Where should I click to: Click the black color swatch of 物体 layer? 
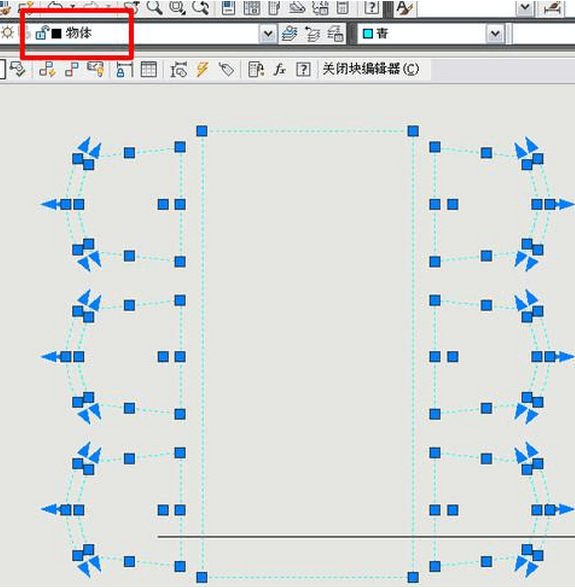(56, 34)
